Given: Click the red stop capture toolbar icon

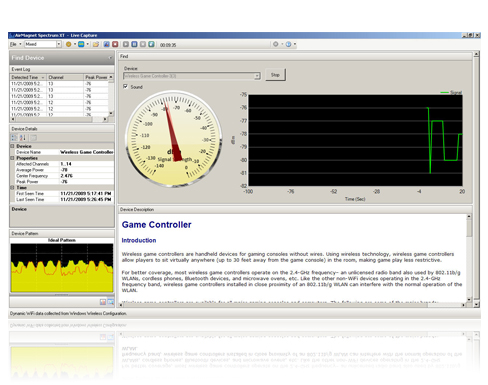Looking at the screenshot, I should (x=115, y=44).
